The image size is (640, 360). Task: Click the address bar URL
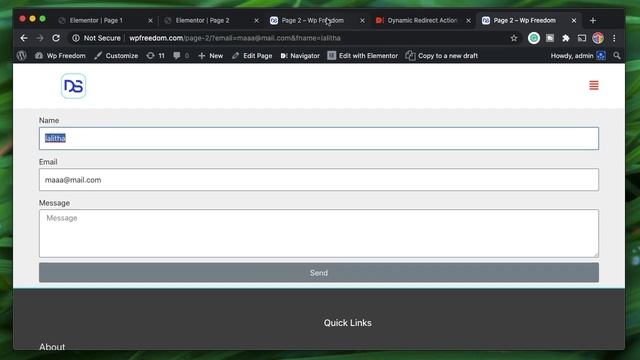pyautogui.click(x=235, y=38)
